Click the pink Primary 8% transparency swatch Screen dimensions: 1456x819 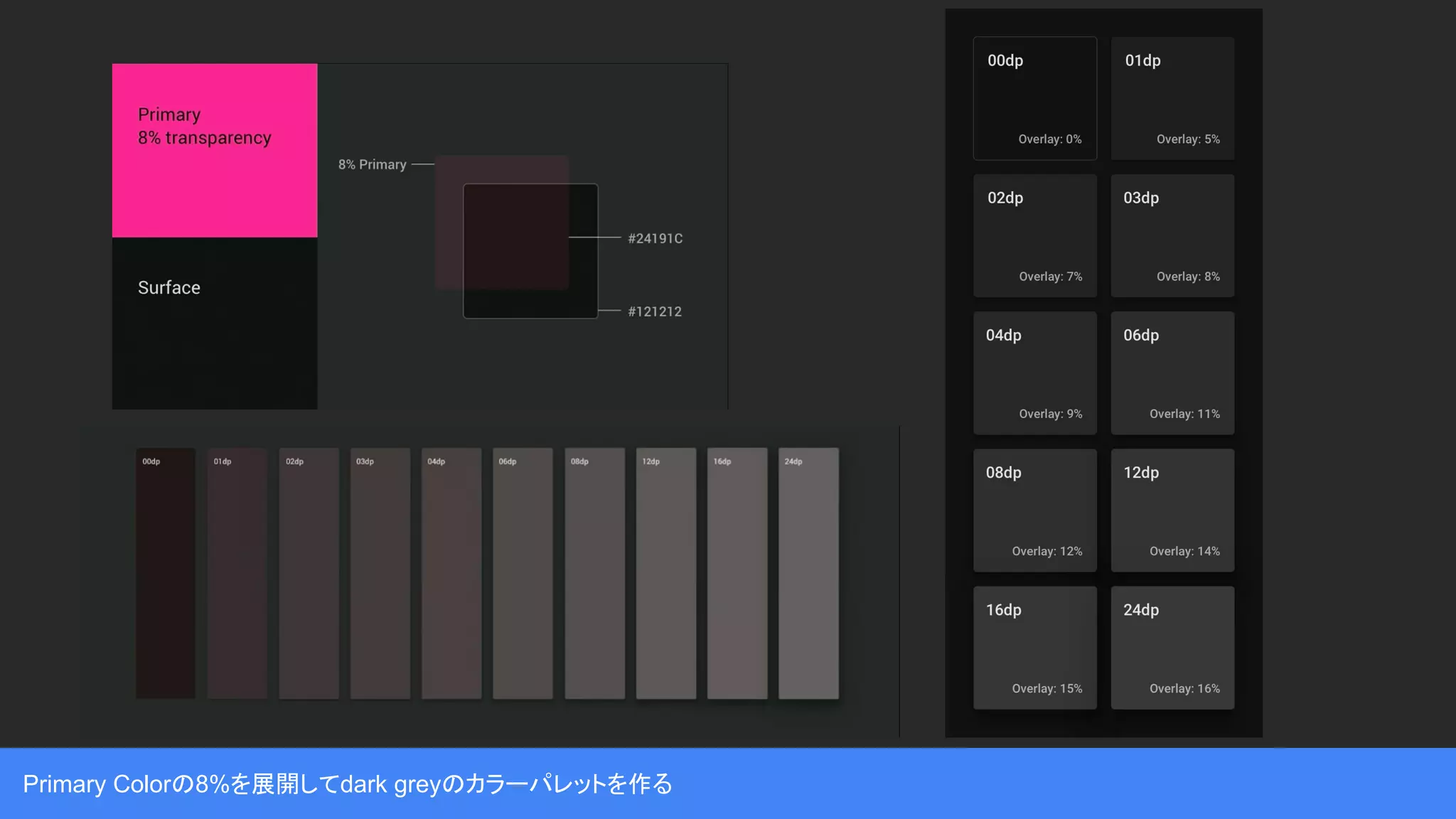point(215,150)
